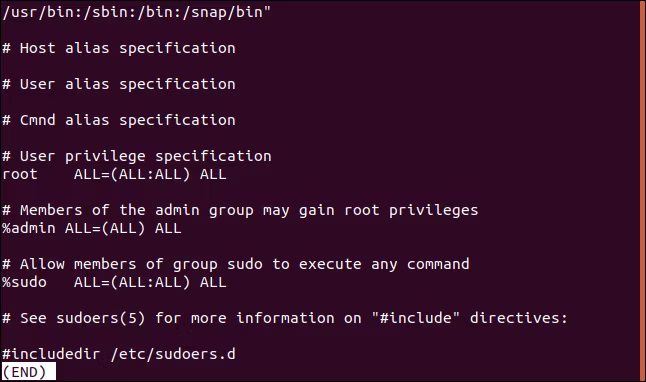
Task: Click the path /etc/sudoers.d
Action: [173, 354]
